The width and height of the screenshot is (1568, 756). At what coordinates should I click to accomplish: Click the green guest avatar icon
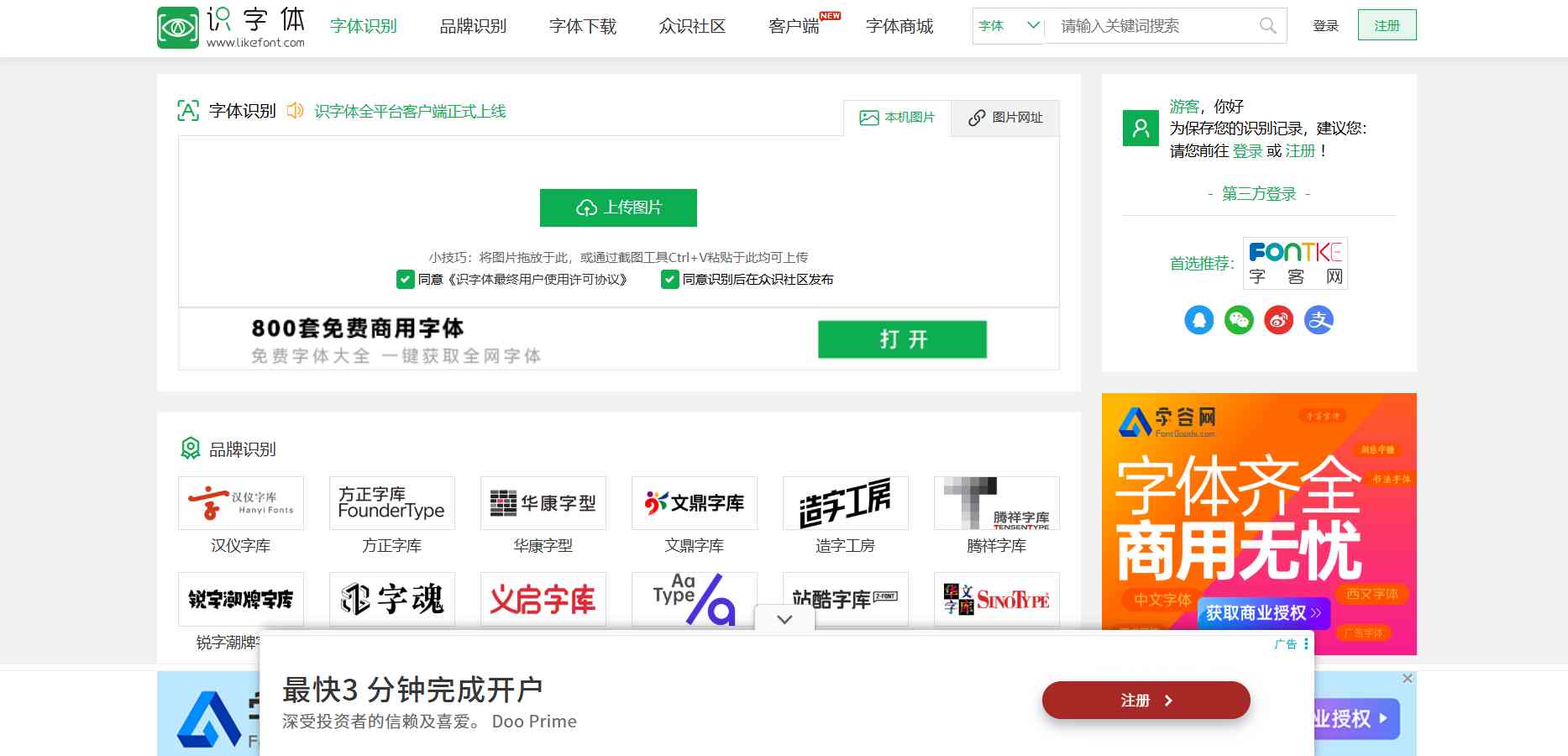click(1140, 128)
